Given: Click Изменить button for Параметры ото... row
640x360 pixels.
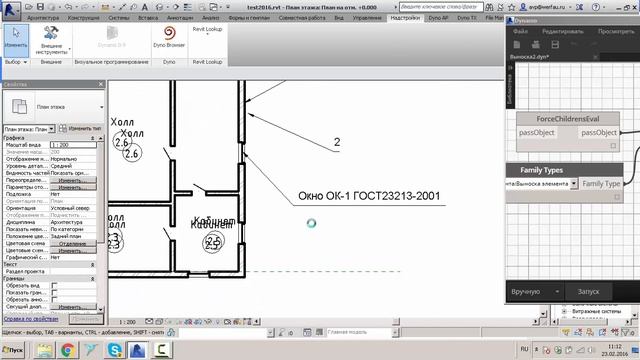Looking at the screenshot, I should tap(73, 187).
